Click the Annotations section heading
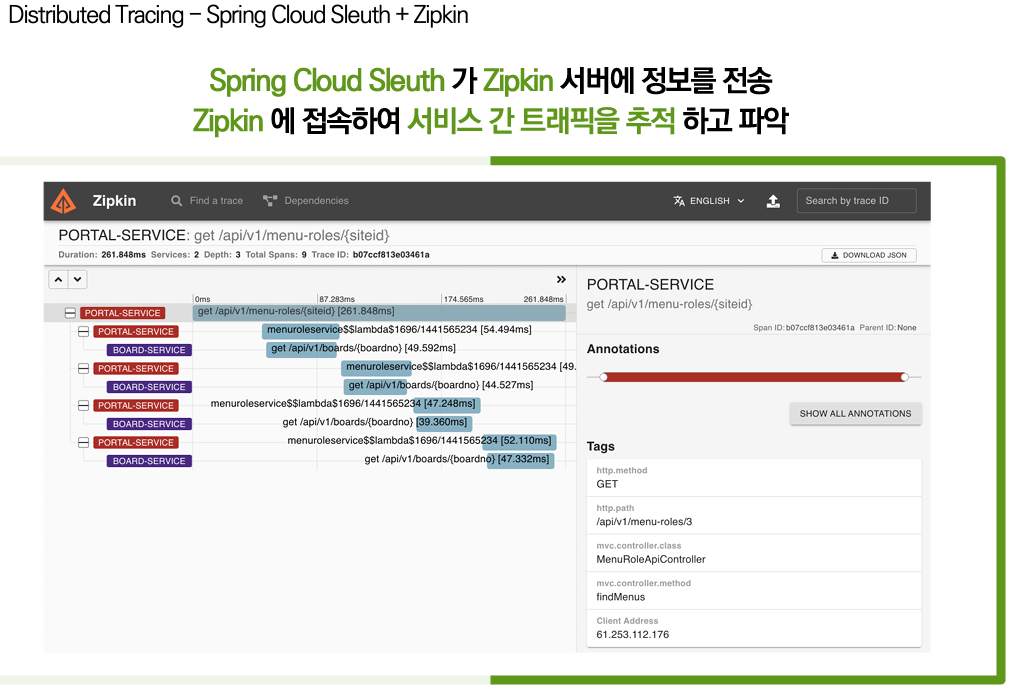1010x687 pixels. coord(623,349)
